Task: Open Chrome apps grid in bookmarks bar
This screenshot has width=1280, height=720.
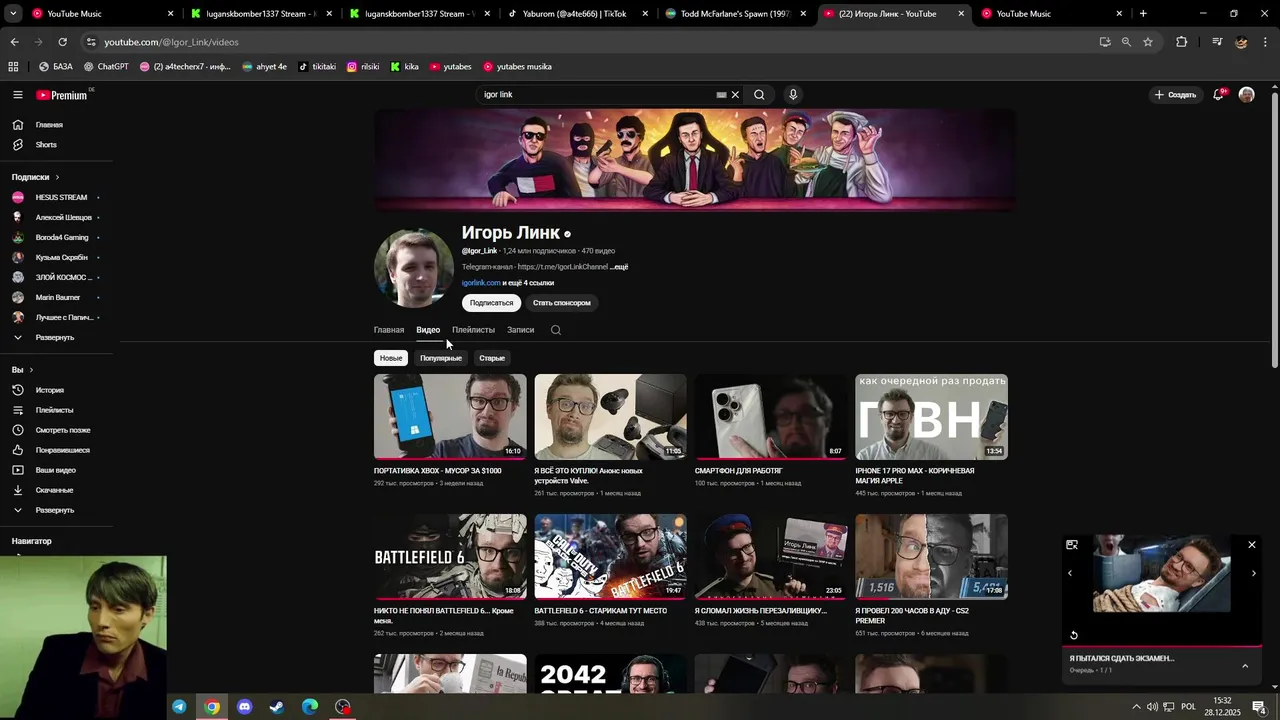Action: 13,67
